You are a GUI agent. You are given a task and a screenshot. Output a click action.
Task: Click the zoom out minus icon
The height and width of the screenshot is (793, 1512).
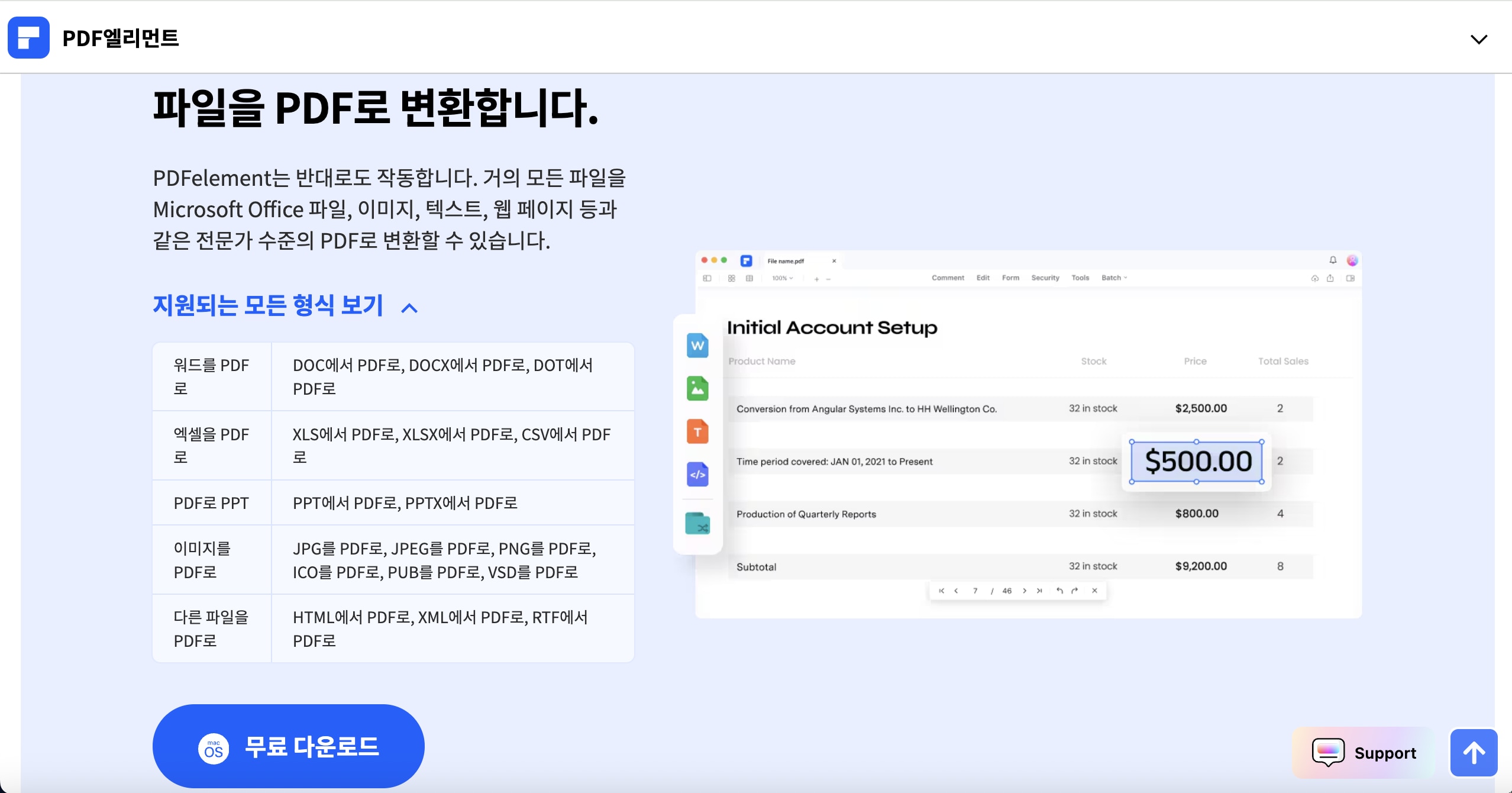click(829, 279)
